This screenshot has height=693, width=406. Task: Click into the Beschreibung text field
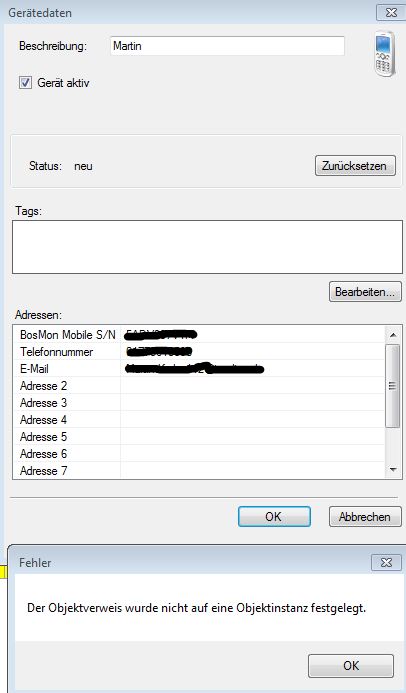pyautogui.click(x=227, y=46)
